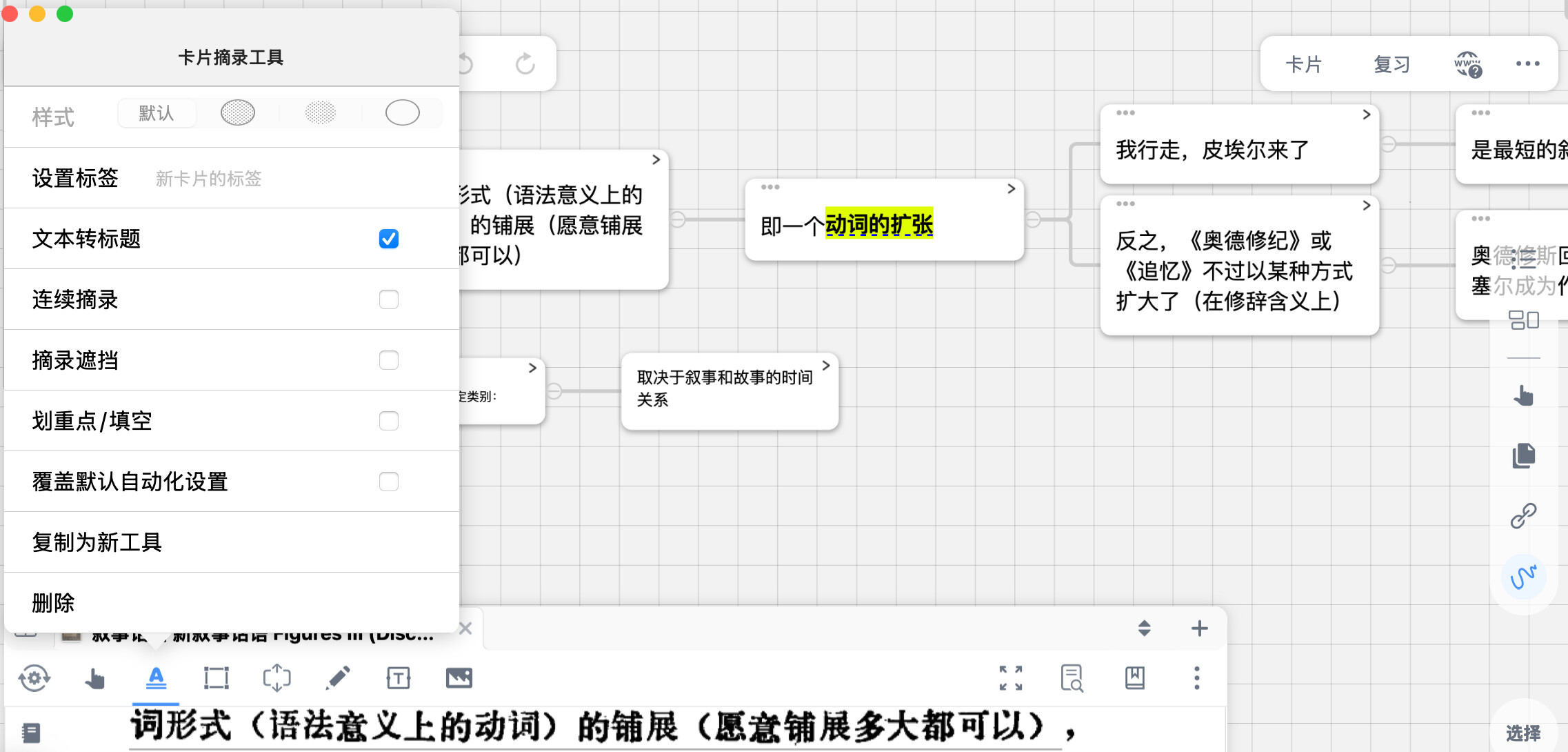Image resolution: width=1568 pixels, height=752 pixels.
Task: Select the hand pointer tool in right sidebar
Action: coord(1524,395)
